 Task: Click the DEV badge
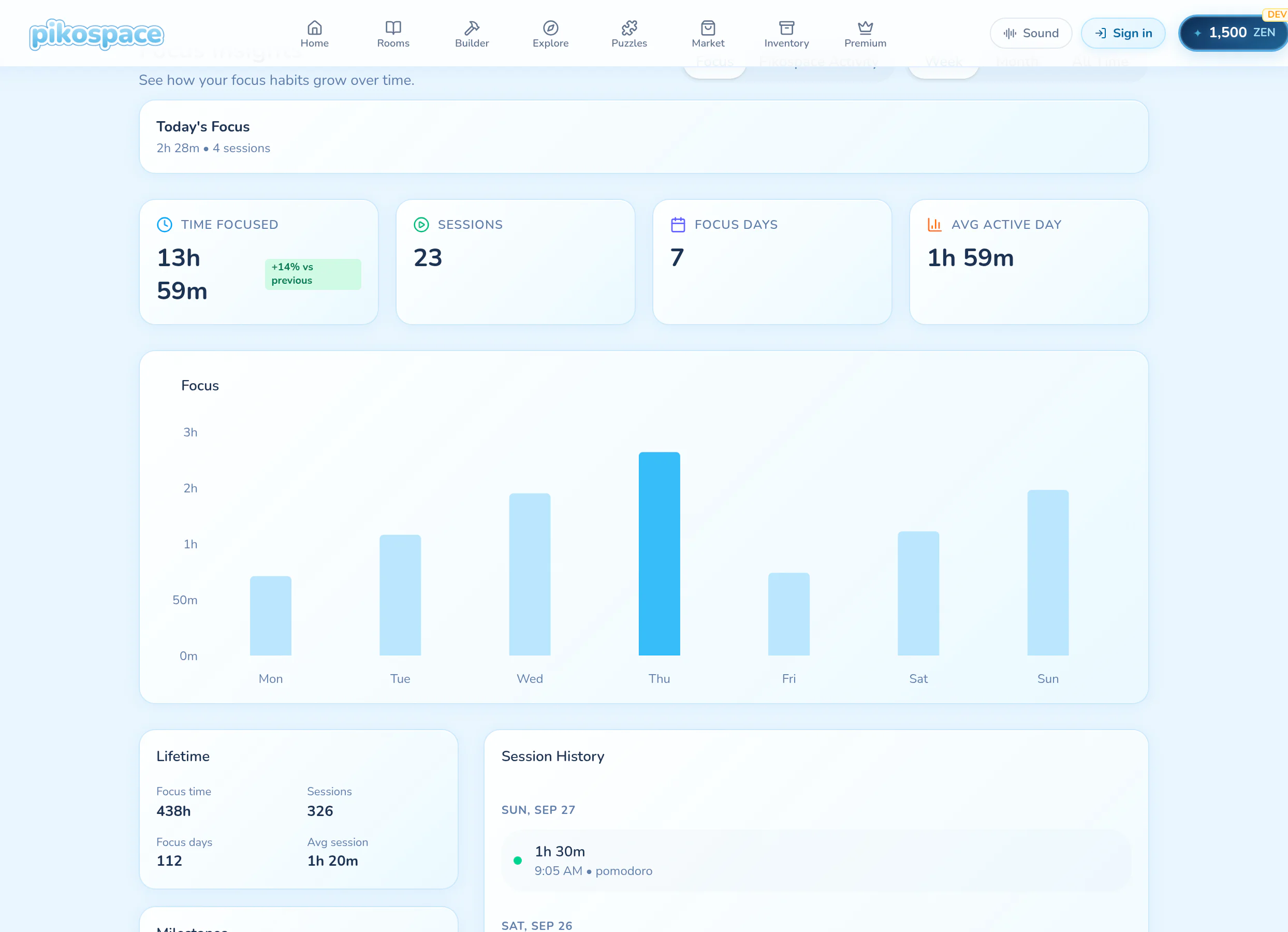(1276, 14)
